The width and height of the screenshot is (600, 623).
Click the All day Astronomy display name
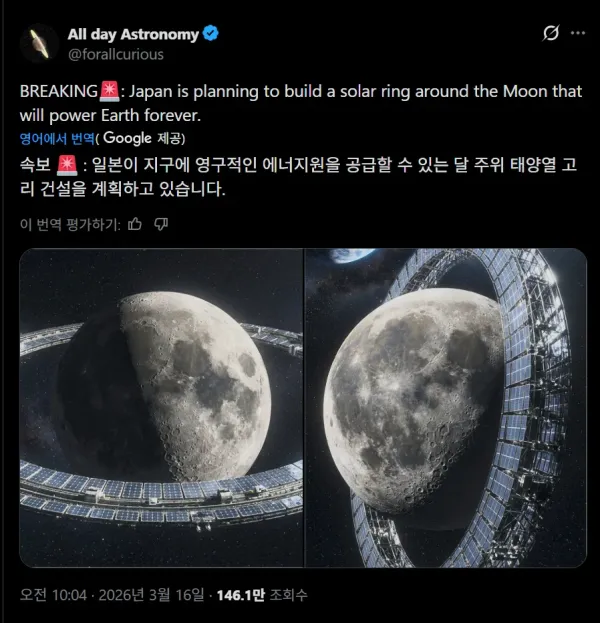coord(133,34)
